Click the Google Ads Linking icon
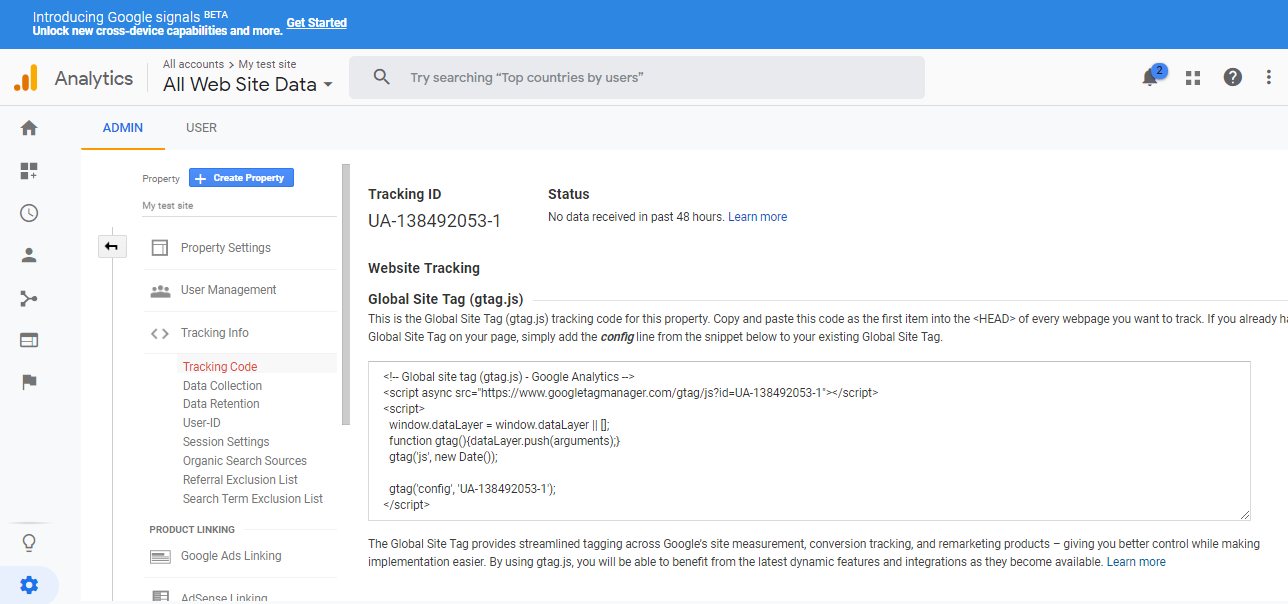Viewport: 1288px width, 604px height. pos(160,556)
